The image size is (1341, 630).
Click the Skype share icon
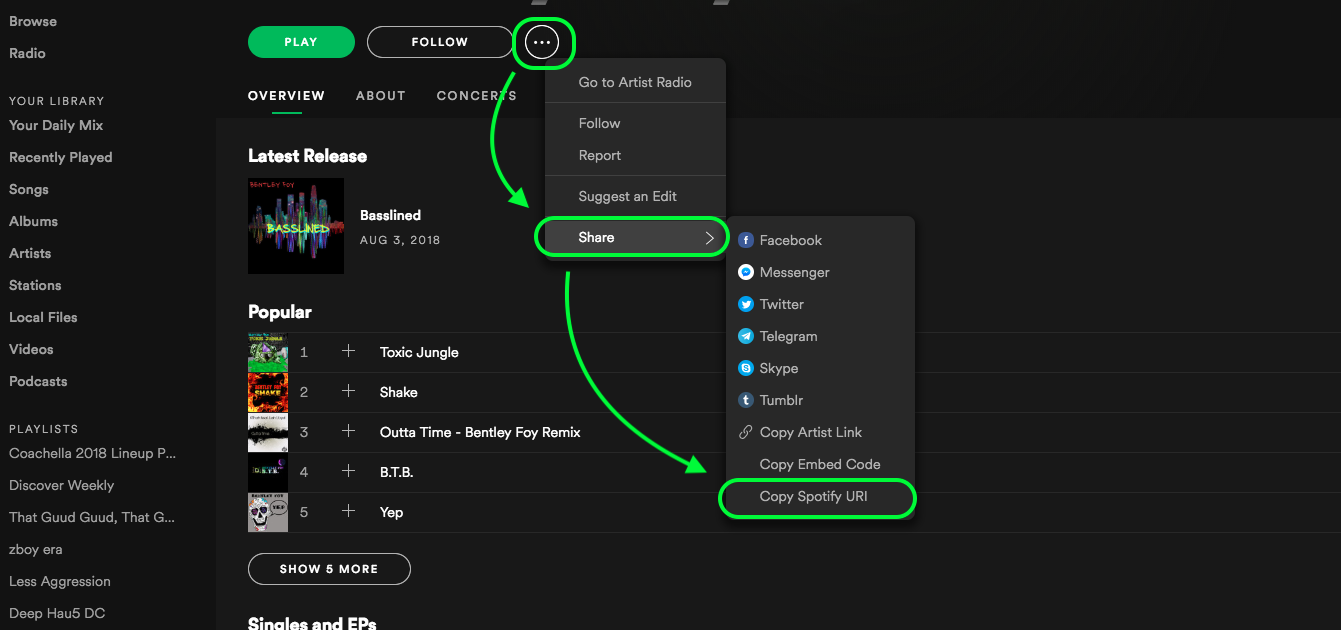[745, 368]
